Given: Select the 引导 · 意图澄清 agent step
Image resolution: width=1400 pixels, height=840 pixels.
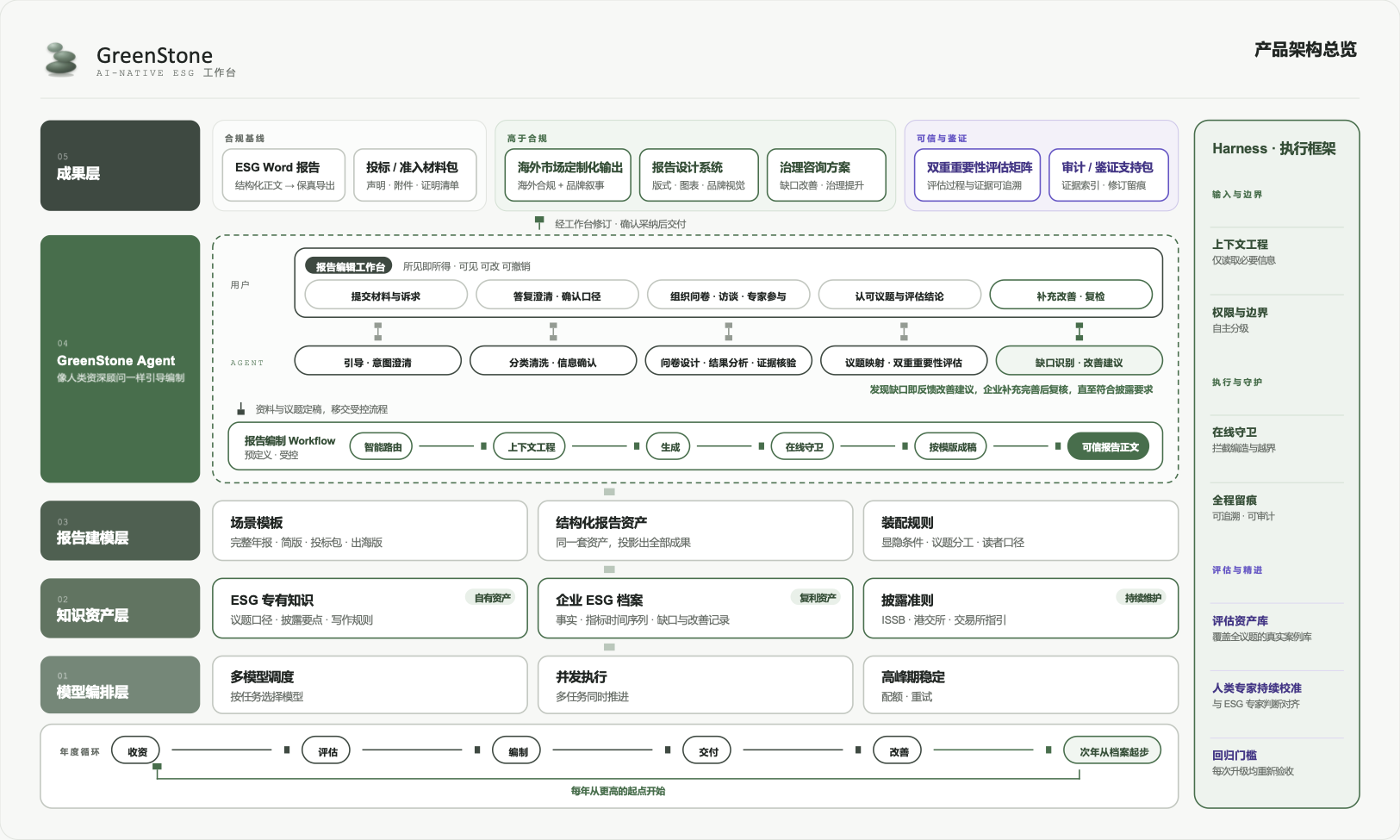Looking at the screenshot, I should (x=377, y=361).
